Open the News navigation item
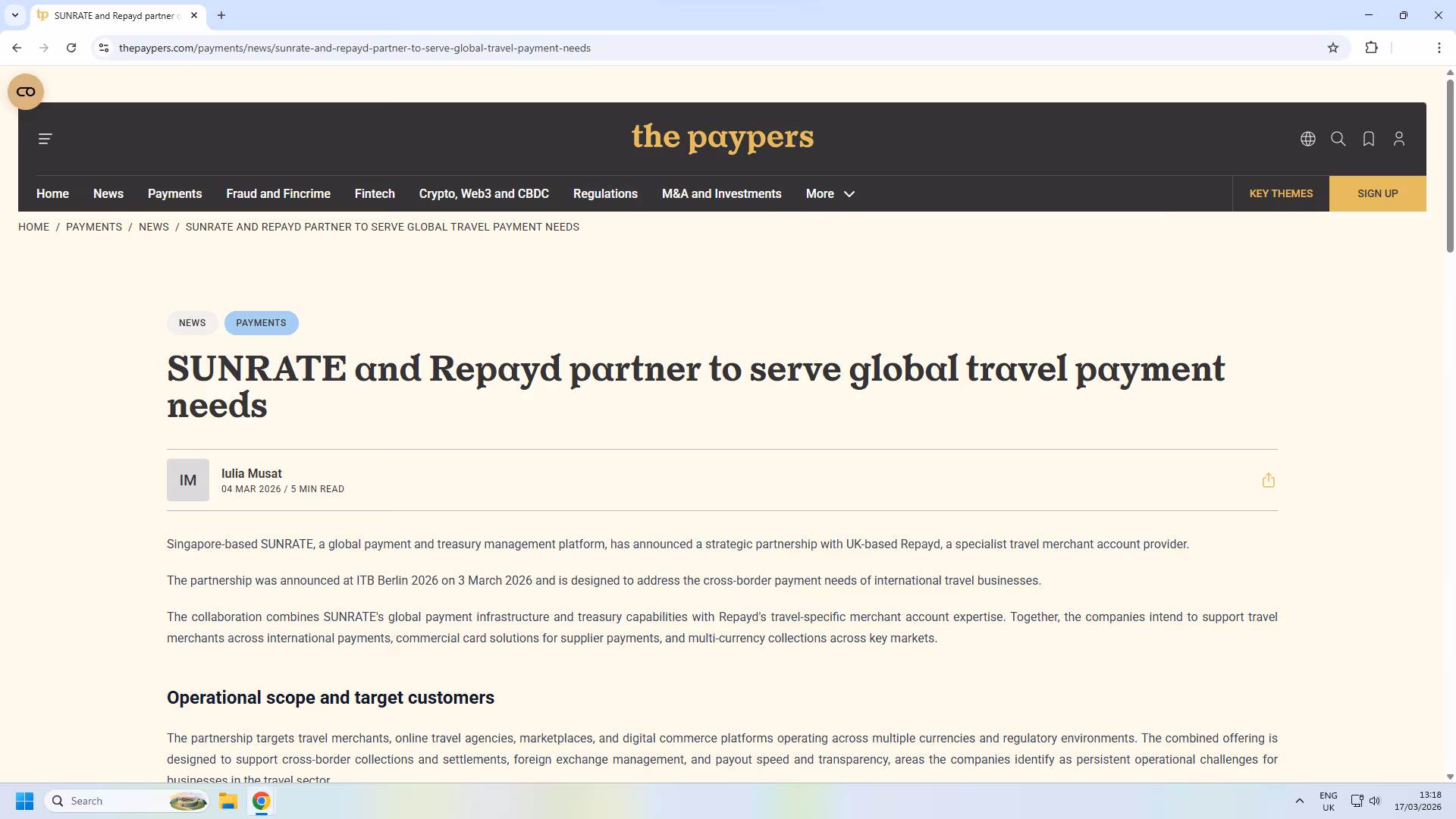The image size is (1456, 819). [108, 194]
